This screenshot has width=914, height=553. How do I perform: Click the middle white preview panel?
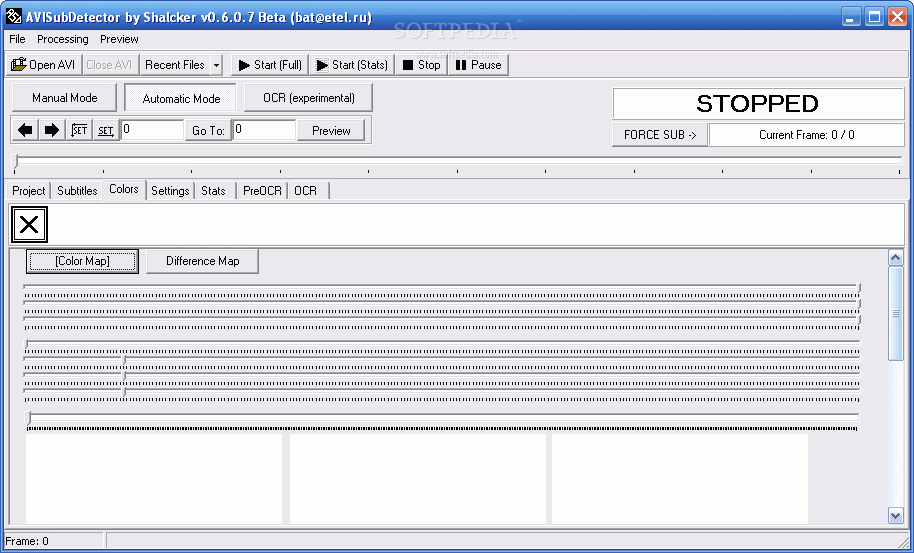pos(417,479)
